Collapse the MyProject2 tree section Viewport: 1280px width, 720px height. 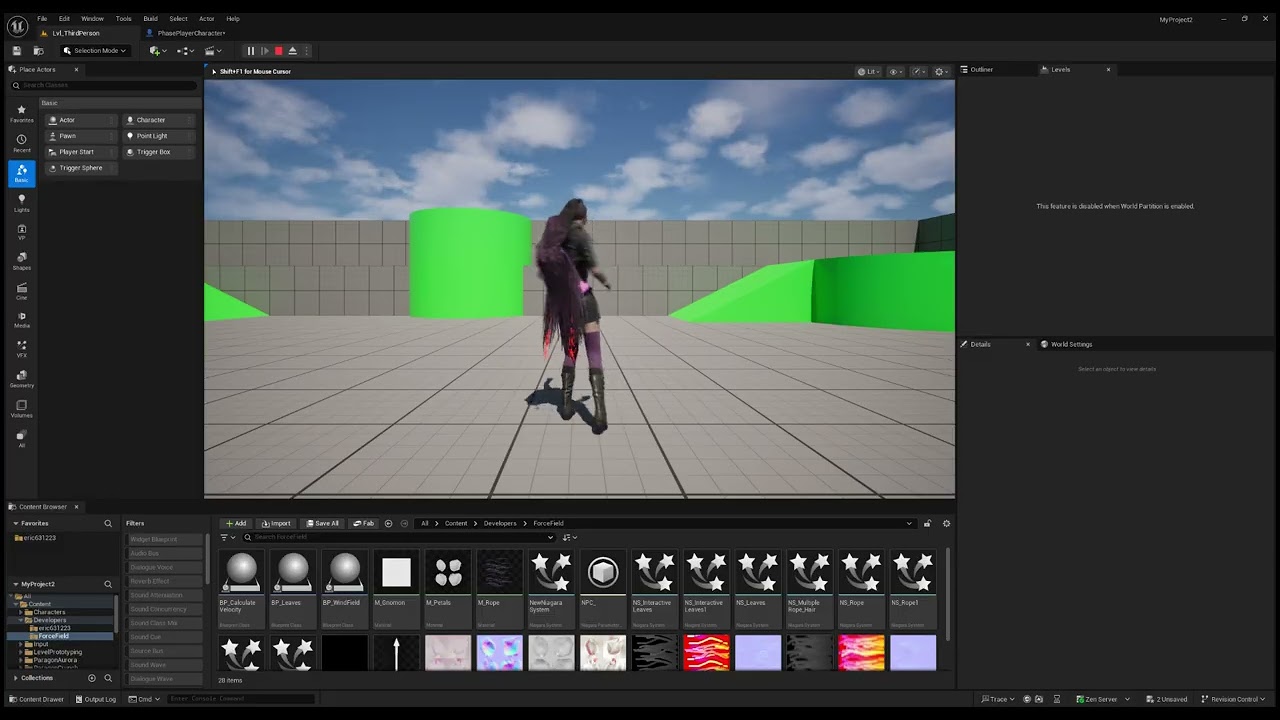click(x=16, y=584)
